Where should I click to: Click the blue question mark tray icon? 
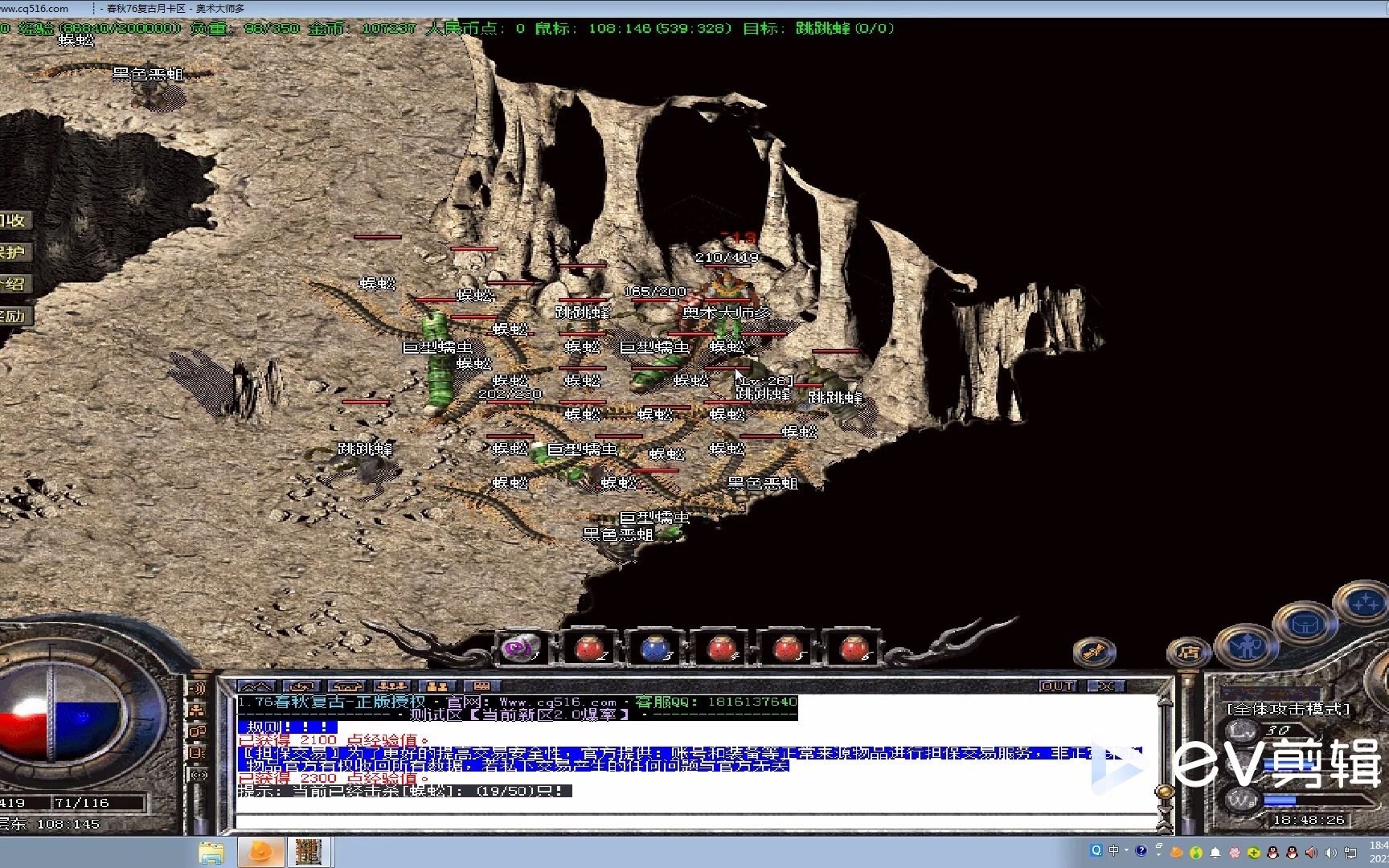point(1141,850)
